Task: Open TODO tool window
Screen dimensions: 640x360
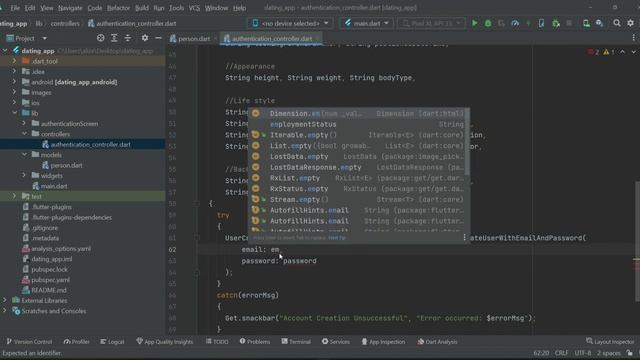Action: [x=217, y=342]
